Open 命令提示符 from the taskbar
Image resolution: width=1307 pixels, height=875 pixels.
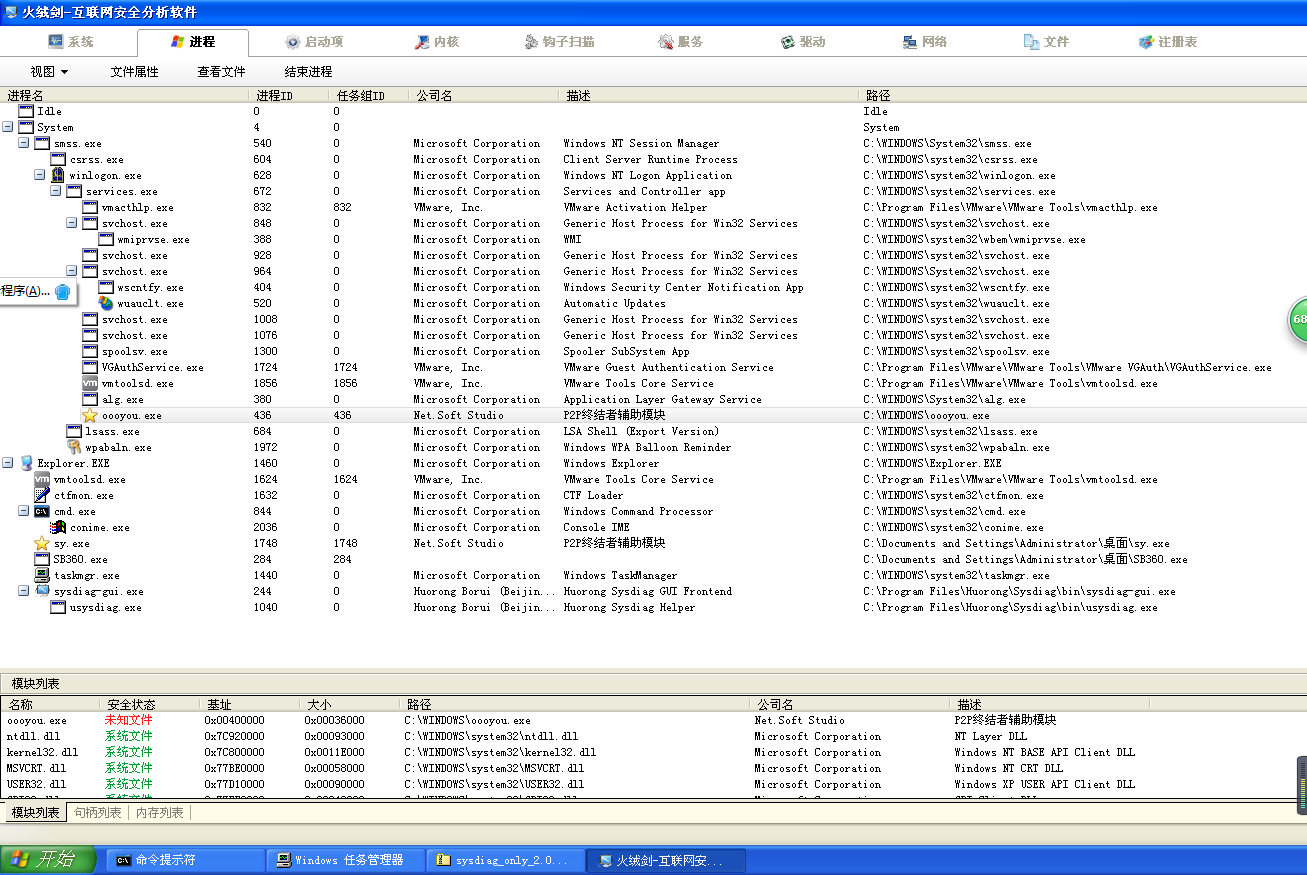click(185, 860)
